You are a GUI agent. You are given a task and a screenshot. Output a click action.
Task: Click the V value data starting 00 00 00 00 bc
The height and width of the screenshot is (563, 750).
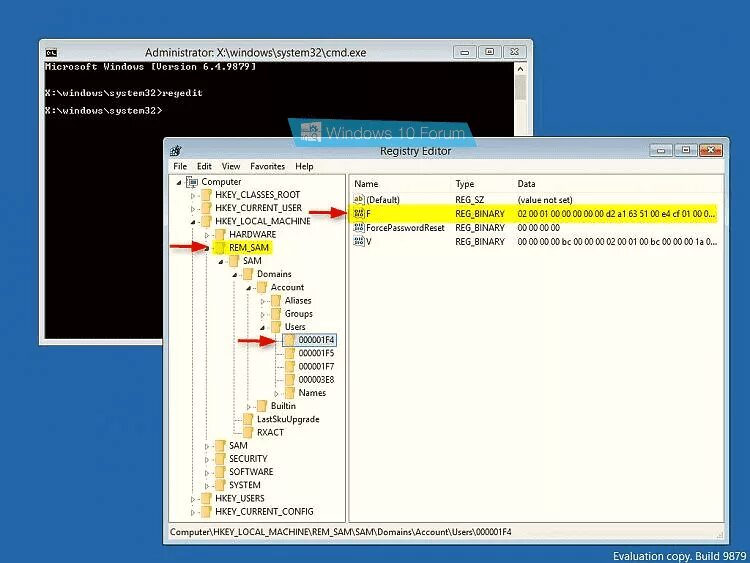coord(617,242)
